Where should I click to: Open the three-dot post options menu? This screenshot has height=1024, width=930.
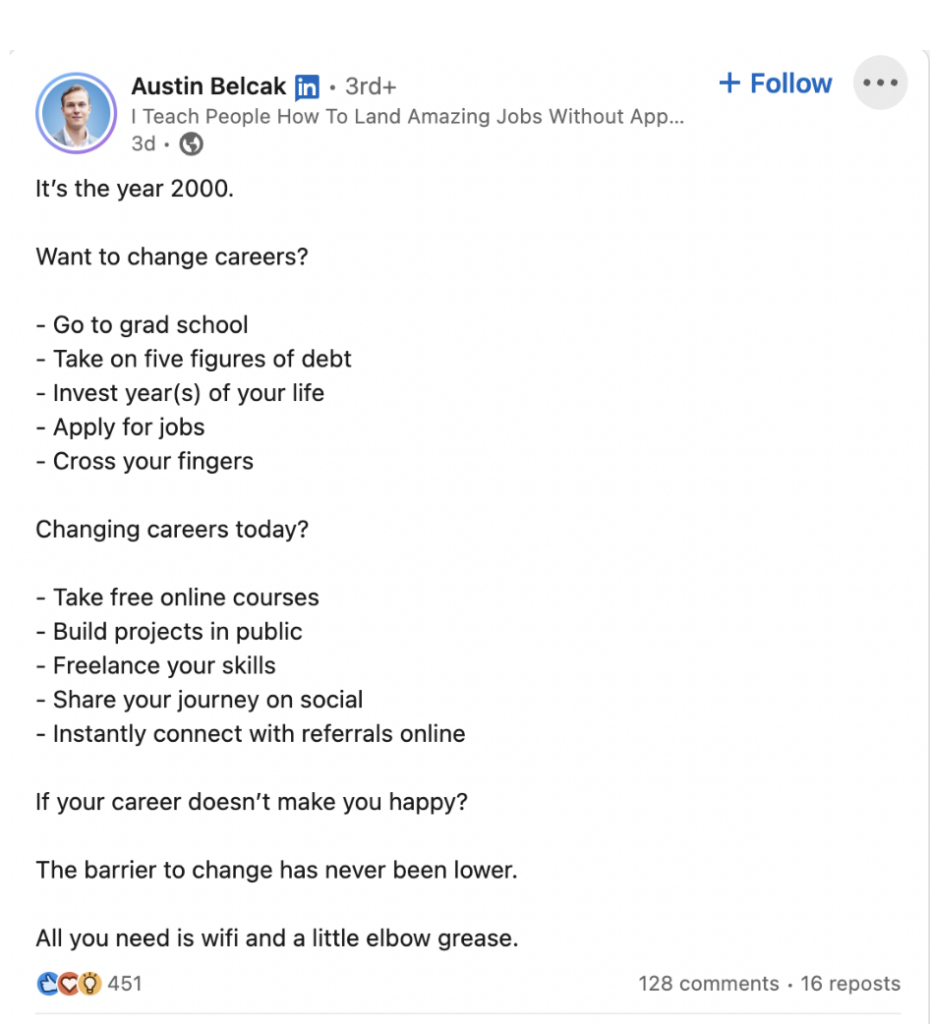point(880,83)
